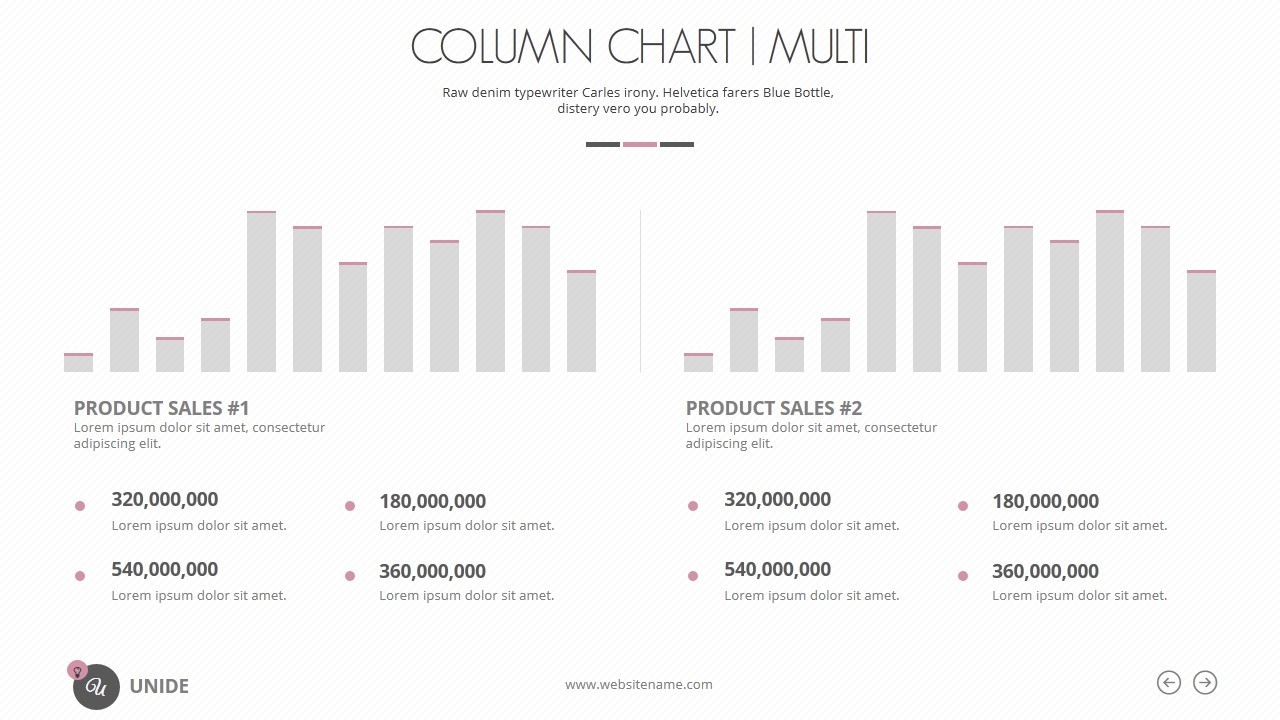The width and height of the screenshot is (1280, 720).
Task: Click the COLUMN CHART | MULTI title
Action: pyautogui.click(x=639, y=47)
